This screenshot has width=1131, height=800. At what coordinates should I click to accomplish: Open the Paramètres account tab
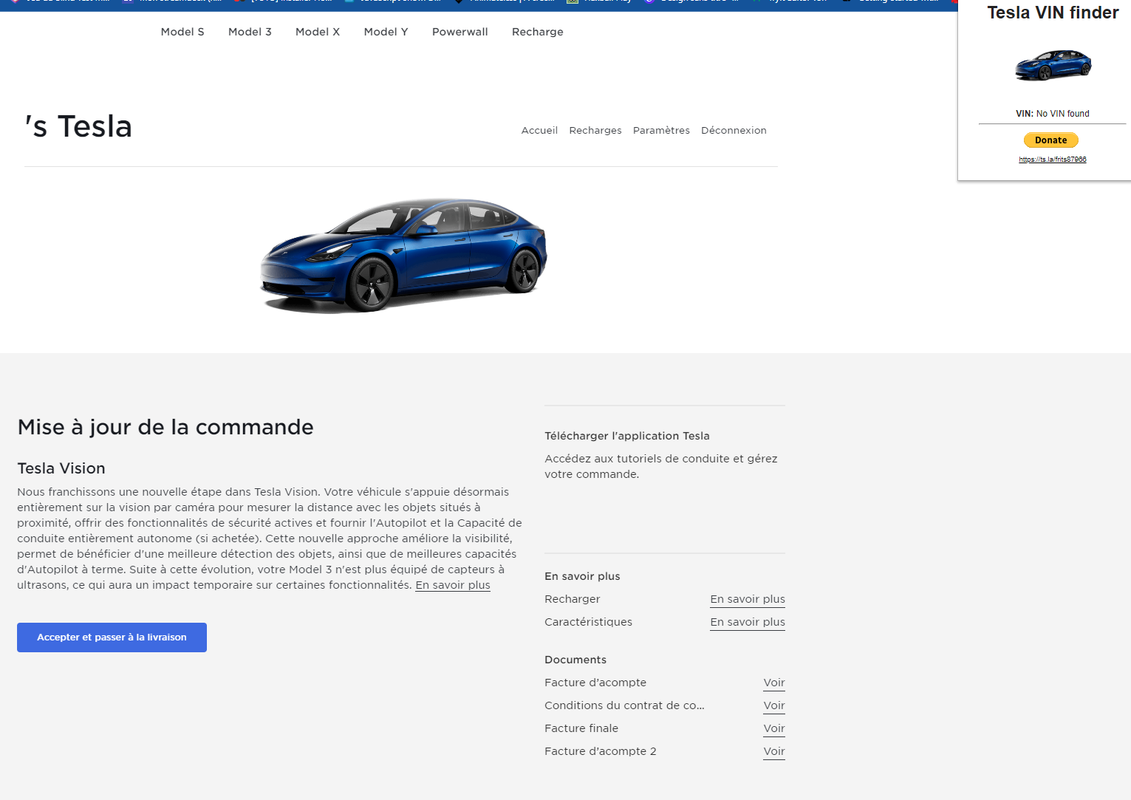pyautogui.click(x=661, y=131)
